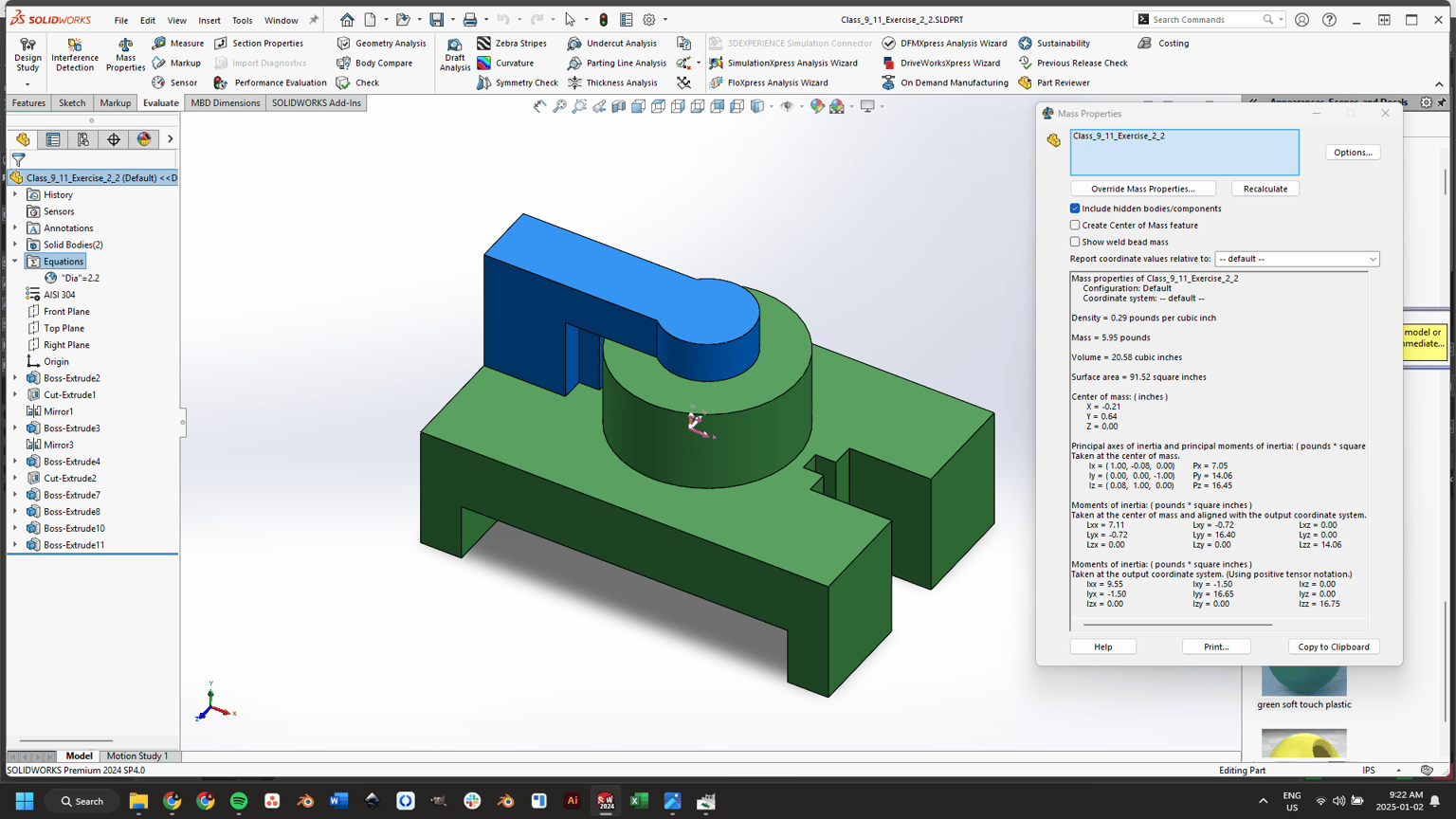Launch DFMXpress Analysis Wizard
The height and width of the screenshot is (819, 1456).
[x=944, y=43]
